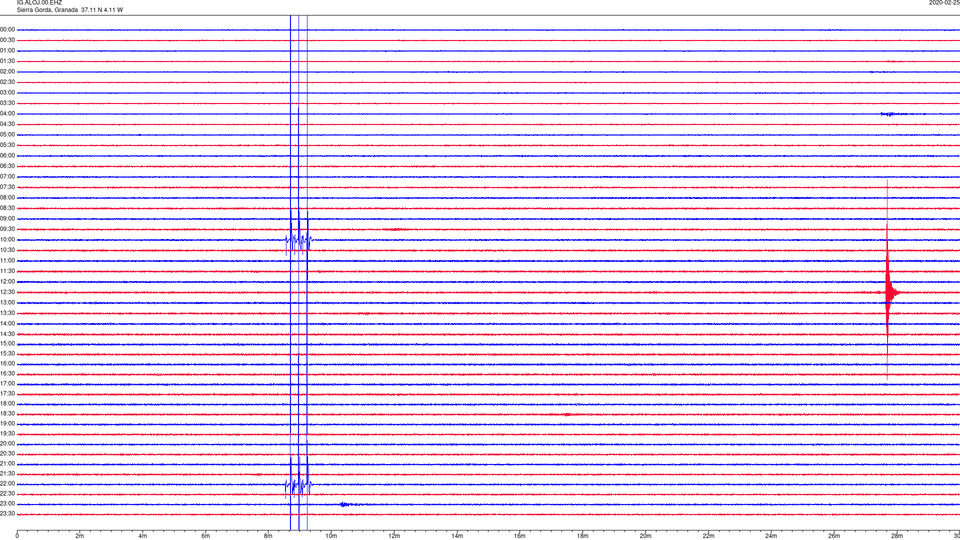960x540 pixels.
Task: Select the 23:00 trace time label
Action: (7, 504)
